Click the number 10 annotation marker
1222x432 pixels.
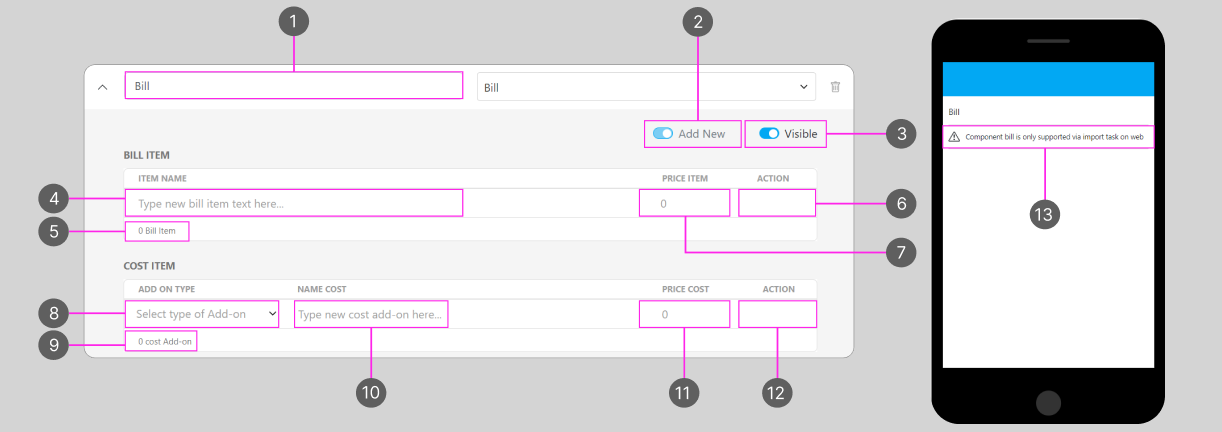[x=371, y=393]
